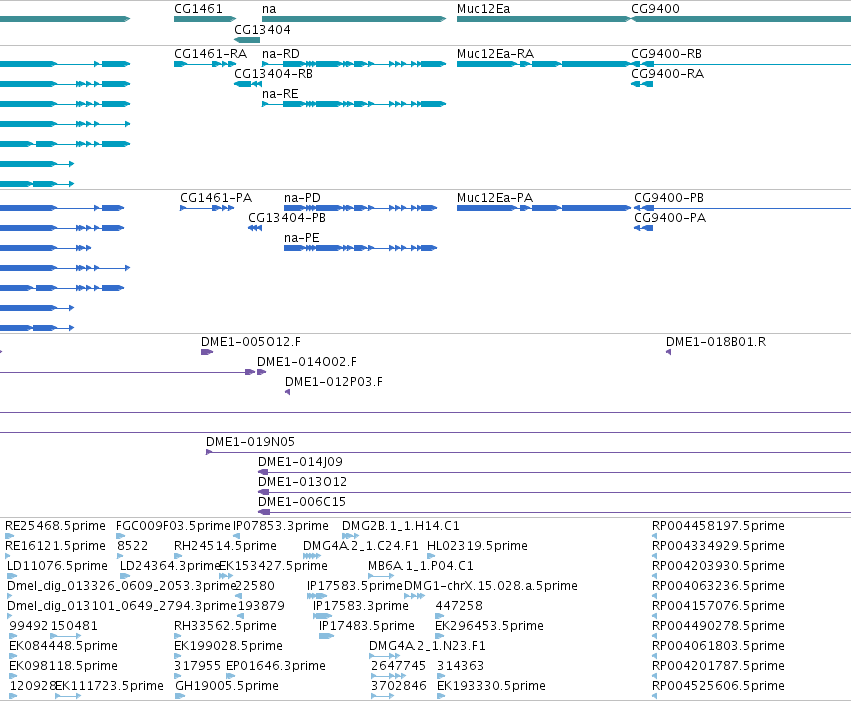Select EST GH19005.5prime

pyautogui.click(x=227, y=686)
